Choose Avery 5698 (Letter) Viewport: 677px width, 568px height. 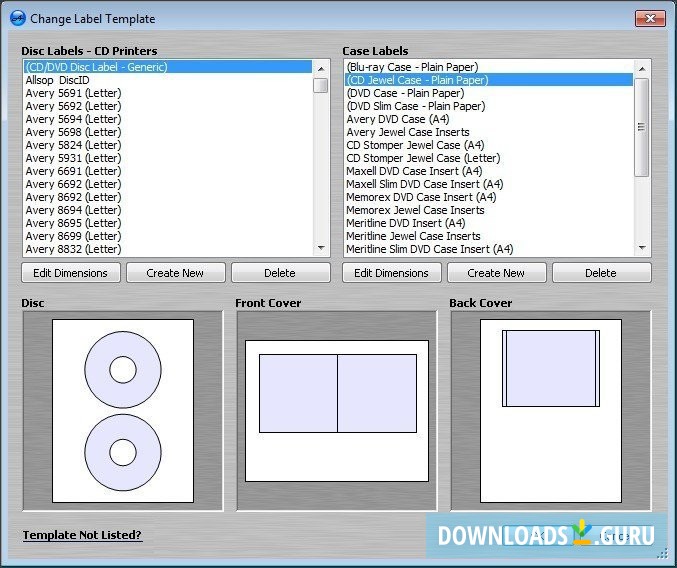[168, 132]
